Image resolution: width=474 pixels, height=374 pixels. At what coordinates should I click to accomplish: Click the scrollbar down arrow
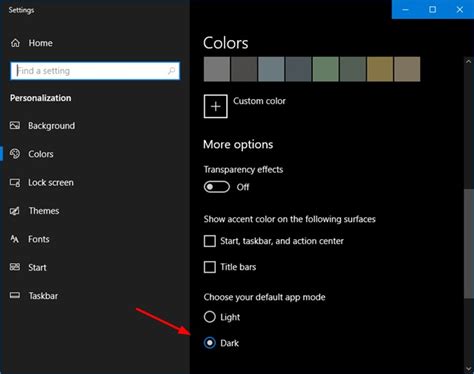pos(468,369)
